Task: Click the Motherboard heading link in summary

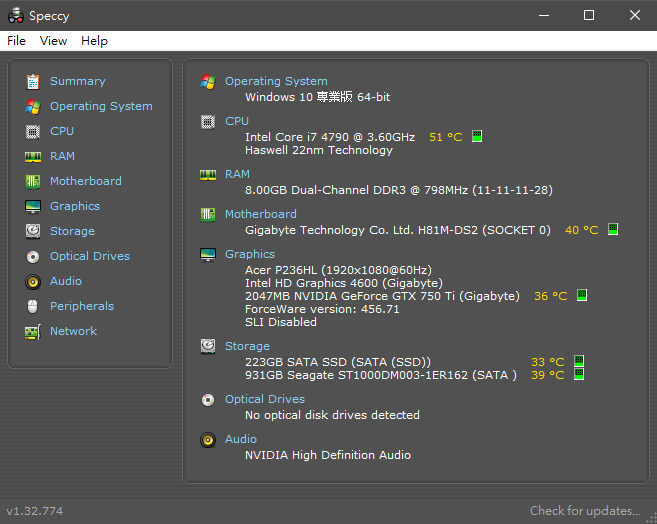Action: click(261, 214)
